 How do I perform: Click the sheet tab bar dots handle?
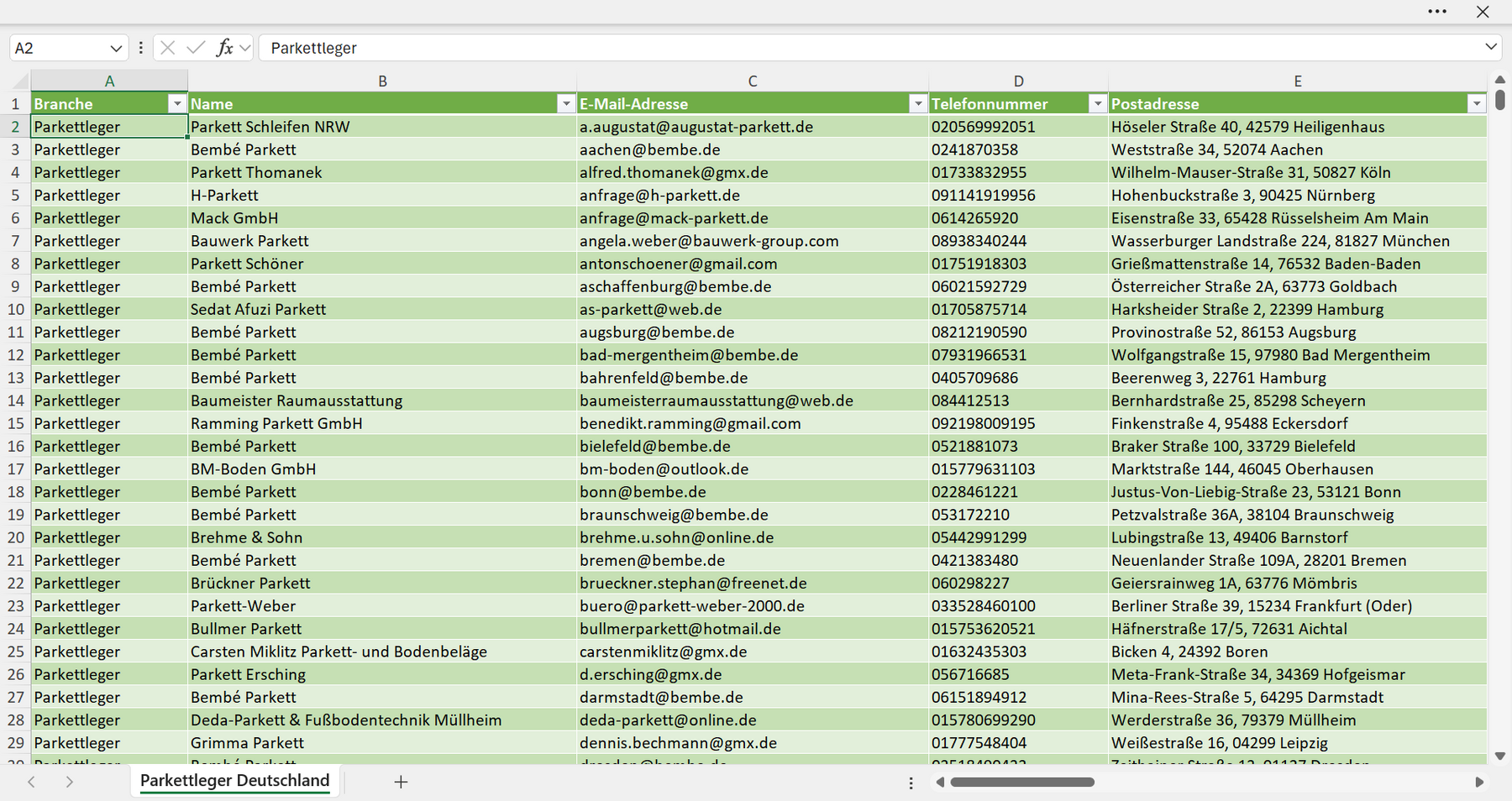tap(911, 783)
